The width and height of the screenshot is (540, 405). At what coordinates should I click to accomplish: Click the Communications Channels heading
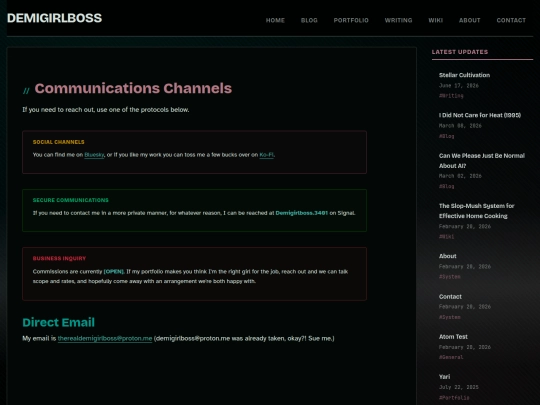click(133, 89)
